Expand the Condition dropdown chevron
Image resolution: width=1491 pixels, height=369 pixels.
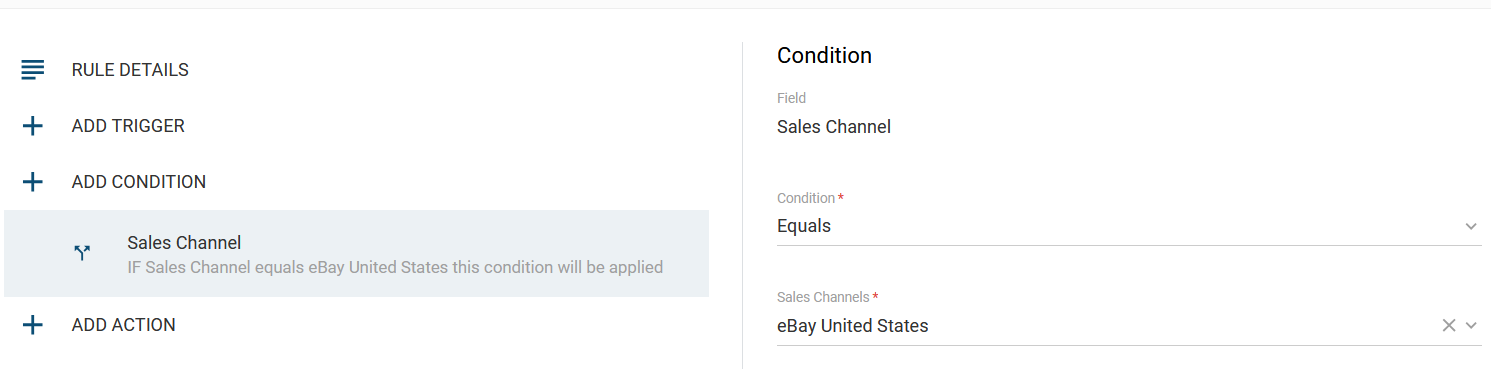point(1471,226)
